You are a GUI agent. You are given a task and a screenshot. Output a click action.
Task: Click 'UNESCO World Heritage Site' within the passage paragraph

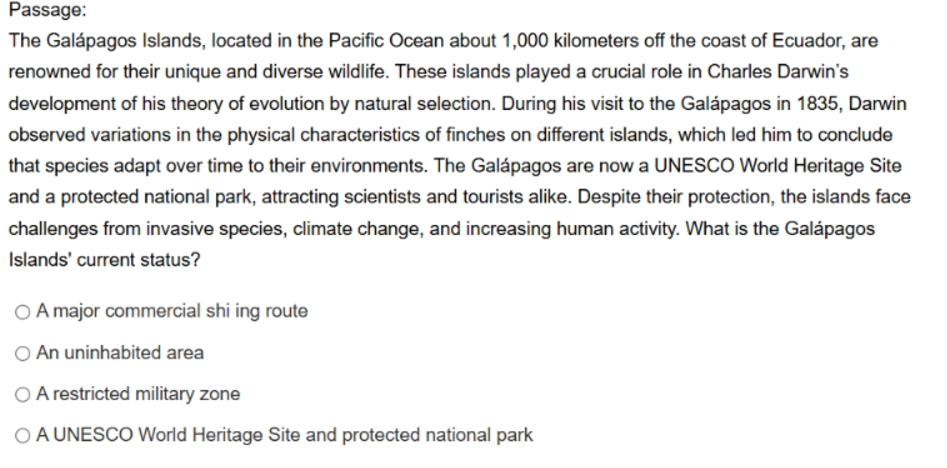coord(778,166)
